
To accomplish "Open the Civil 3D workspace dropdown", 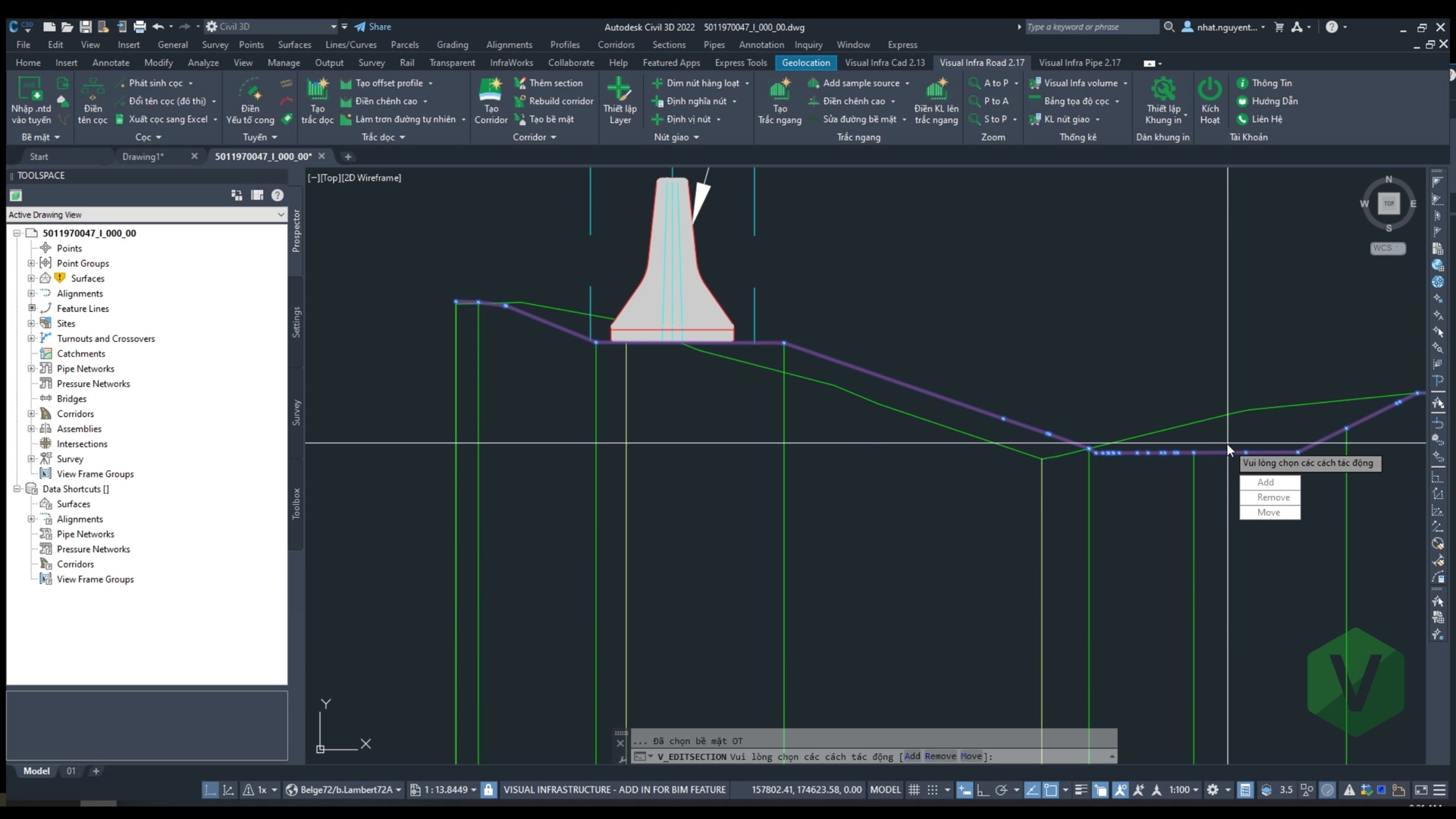I will 271,27.
